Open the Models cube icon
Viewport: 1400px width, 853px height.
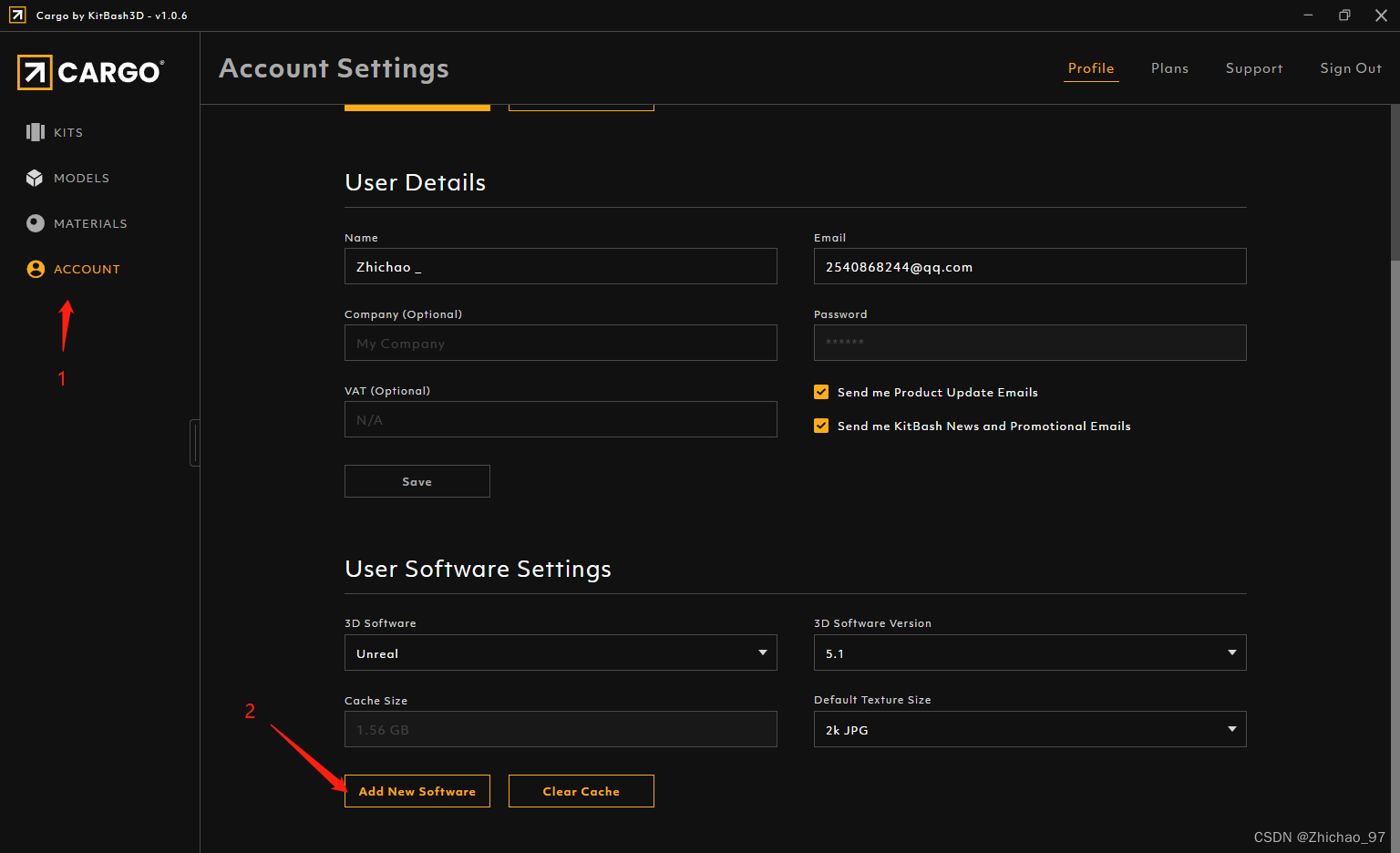click(35, 178)
